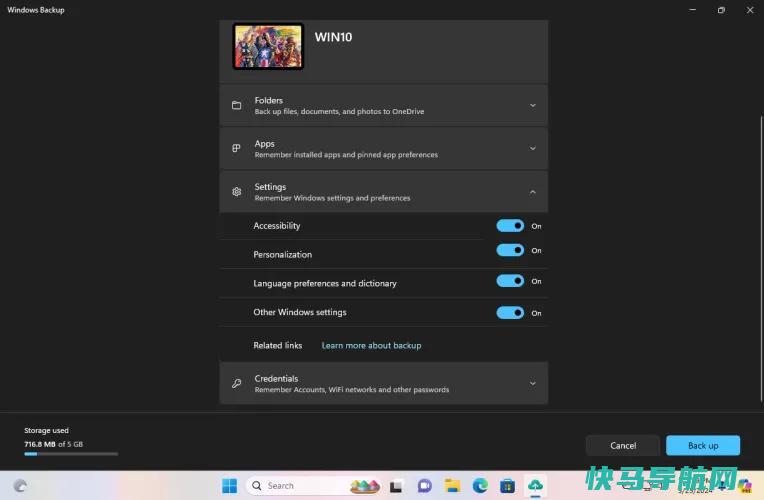The width and height of the screenshot is (764, 500).
Task: Expand the Apps section chevron
Action: pos(533,148)
